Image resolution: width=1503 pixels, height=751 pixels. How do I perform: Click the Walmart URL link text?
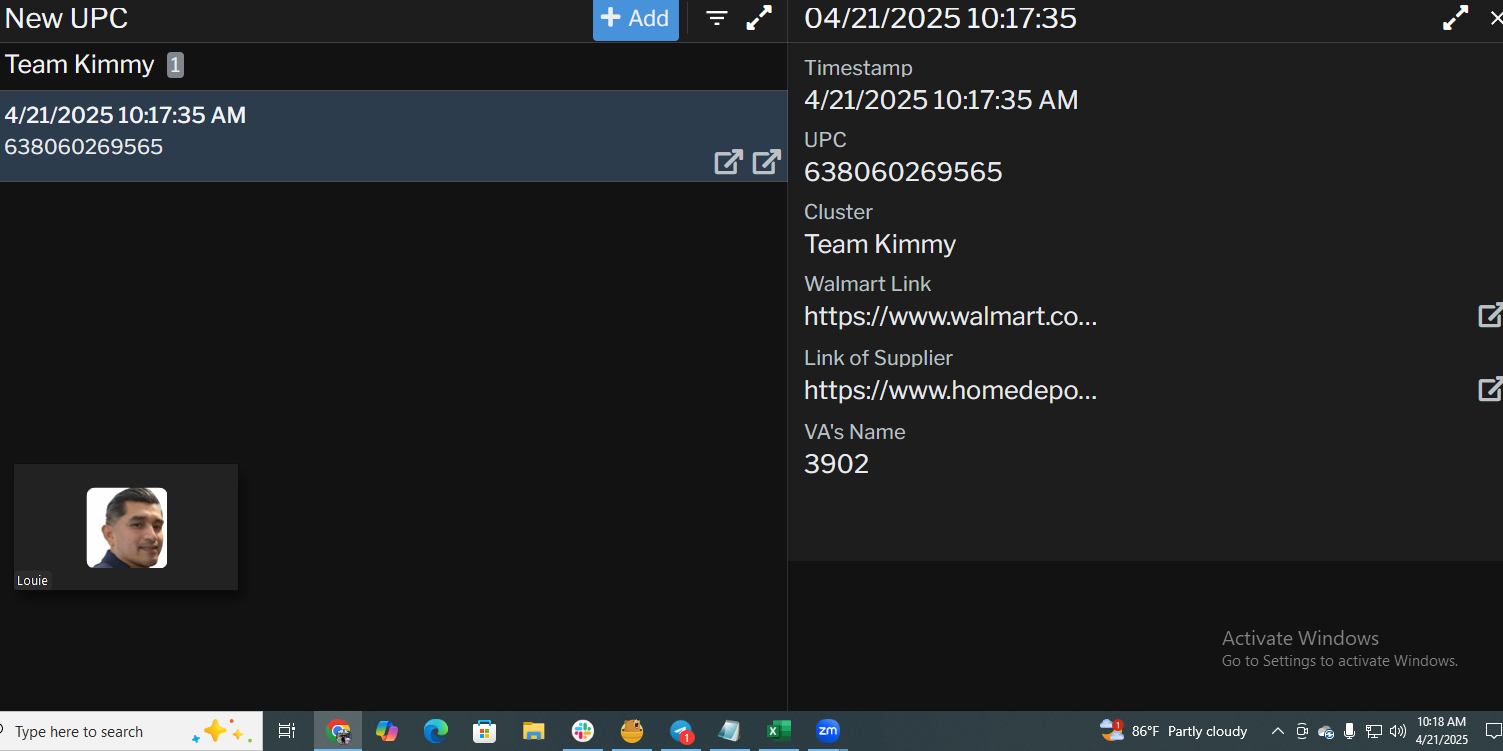[950, 317]
